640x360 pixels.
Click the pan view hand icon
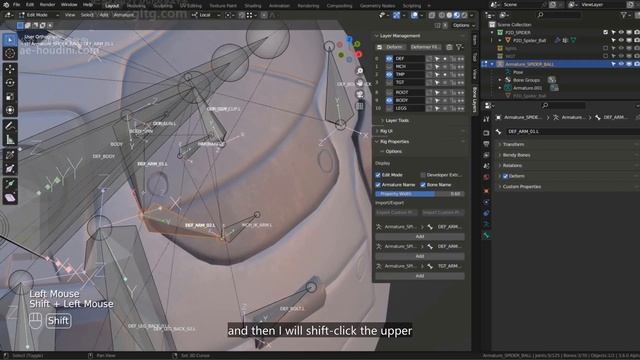360,83
